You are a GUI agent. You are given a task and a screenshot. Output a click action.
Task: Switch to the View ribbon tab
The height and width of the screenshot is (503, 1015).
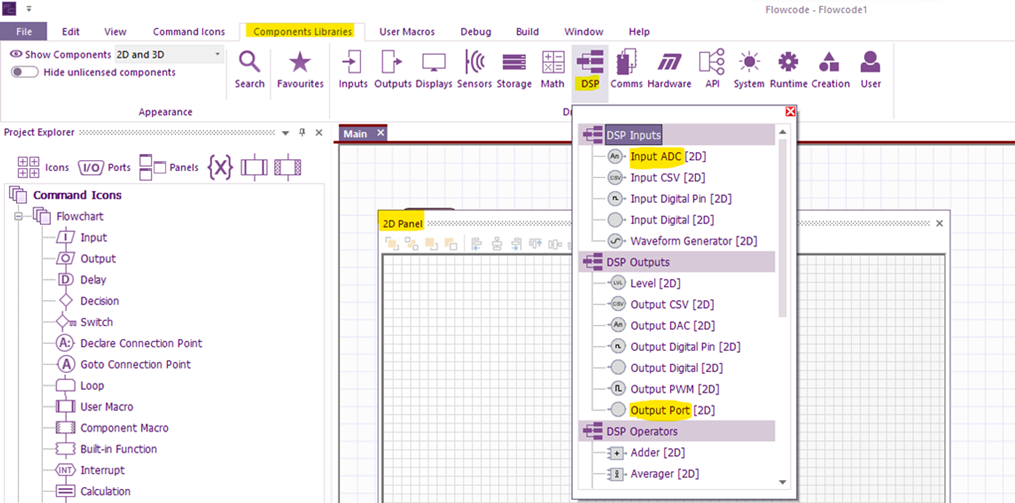click(115, 31)
